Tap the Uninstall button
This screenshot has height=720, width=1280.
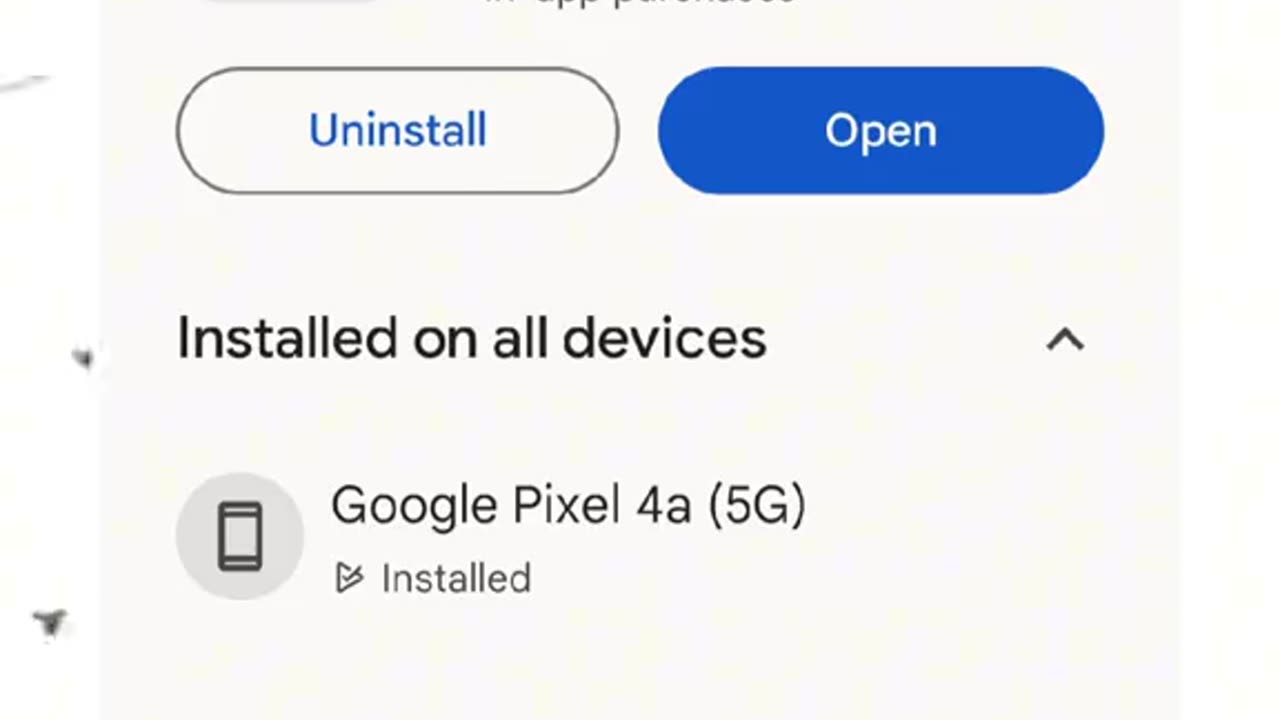pyautogui.click(x=398, y=130)
